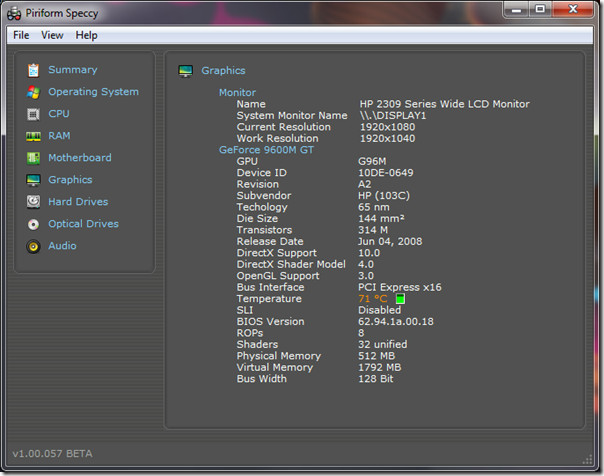
Task: Maximize the Speccy window
Action: point(540,9)
